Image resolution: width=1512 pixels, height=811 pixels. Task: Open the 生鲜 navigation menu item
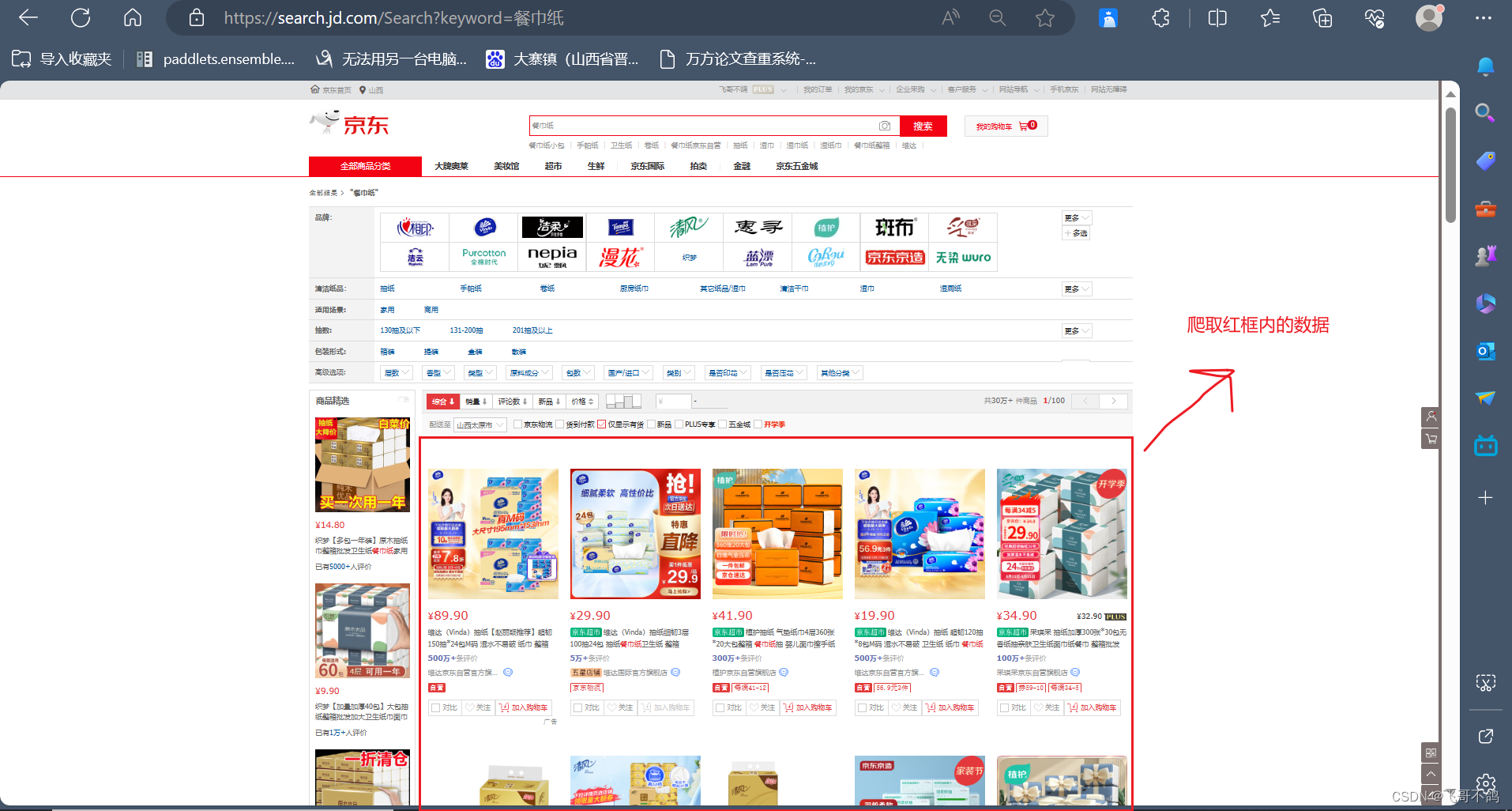596,166
